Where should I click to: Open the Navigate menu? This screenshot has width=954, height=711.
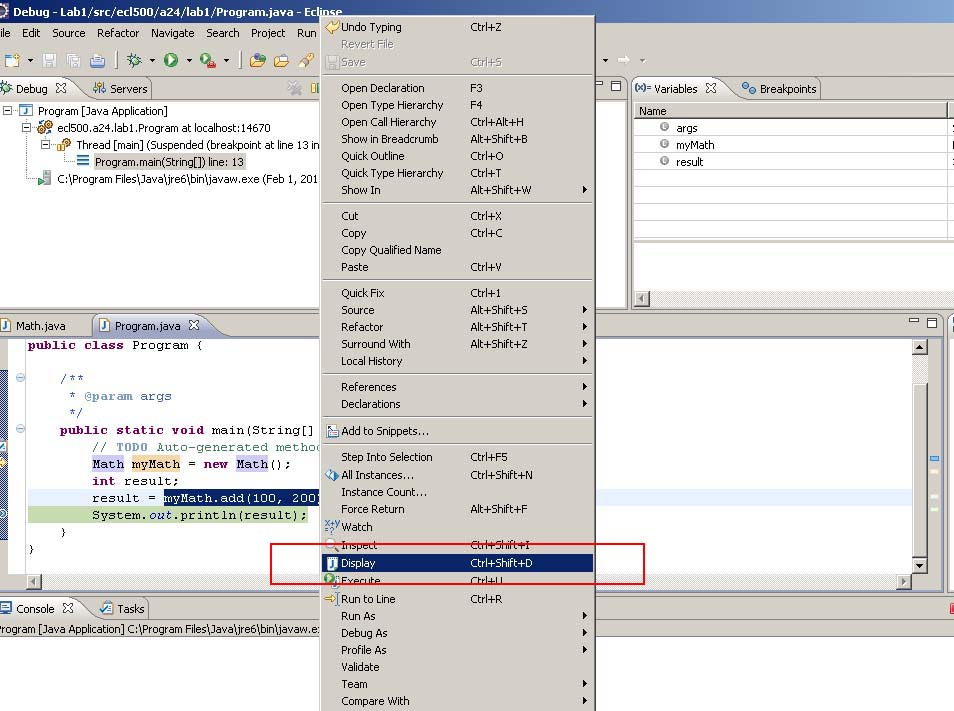tap(173, 33)
